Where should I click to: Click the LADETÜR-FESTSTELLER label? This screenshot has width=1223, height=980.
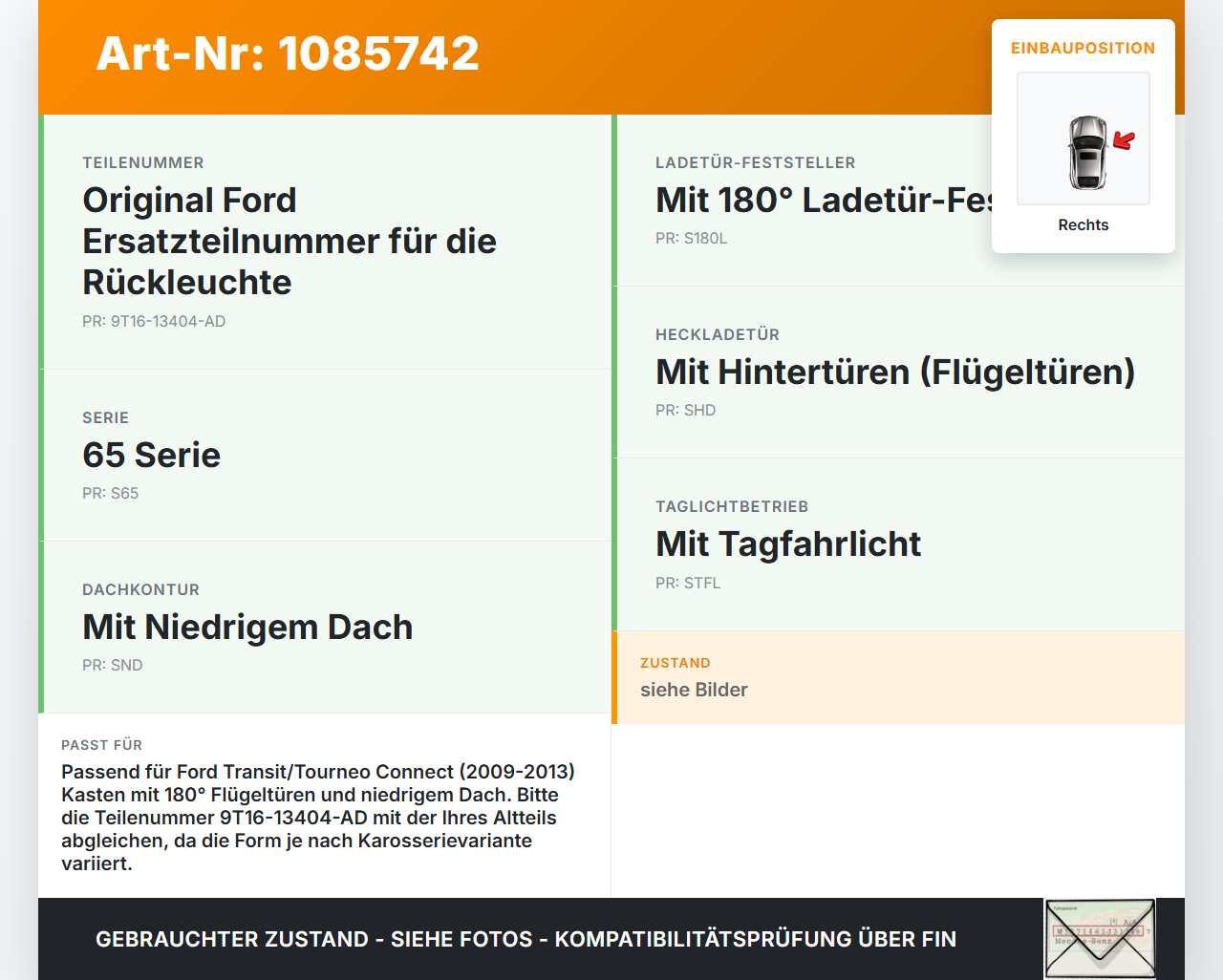coord(756,163)
